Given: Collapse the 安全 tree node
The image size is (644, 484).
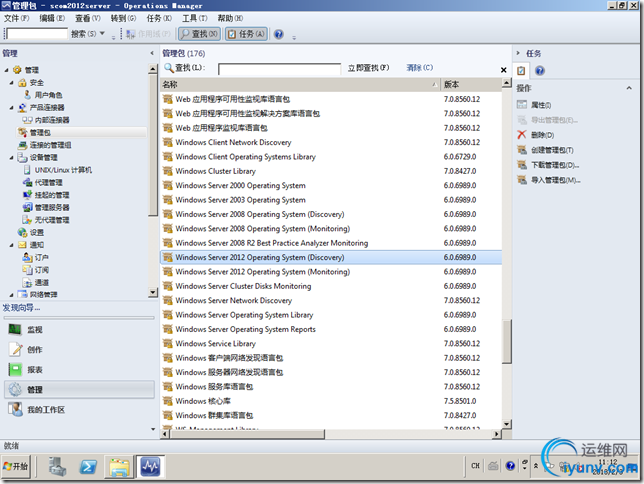Looking at the screenshot, I should pyautogui.click(x=11, y=83).
